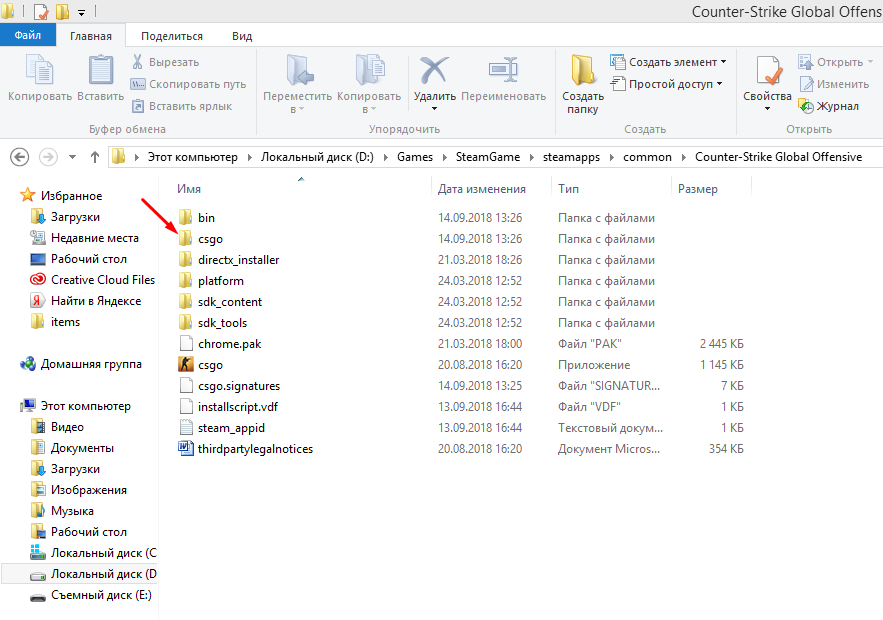Go back with the back arrow
The height and width of the screenshot is (620, 883).
tap(20, 157)
